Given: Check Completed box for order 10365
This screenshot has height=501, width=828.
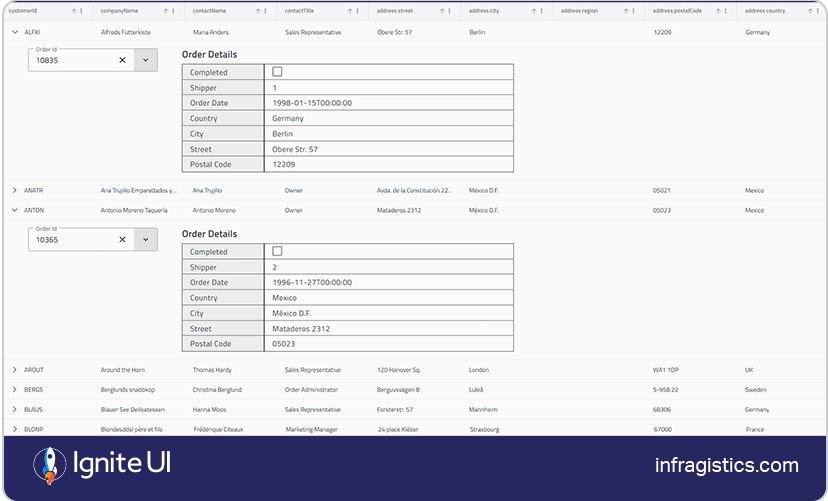Looking at the screenshot, I should pos(278,252).
